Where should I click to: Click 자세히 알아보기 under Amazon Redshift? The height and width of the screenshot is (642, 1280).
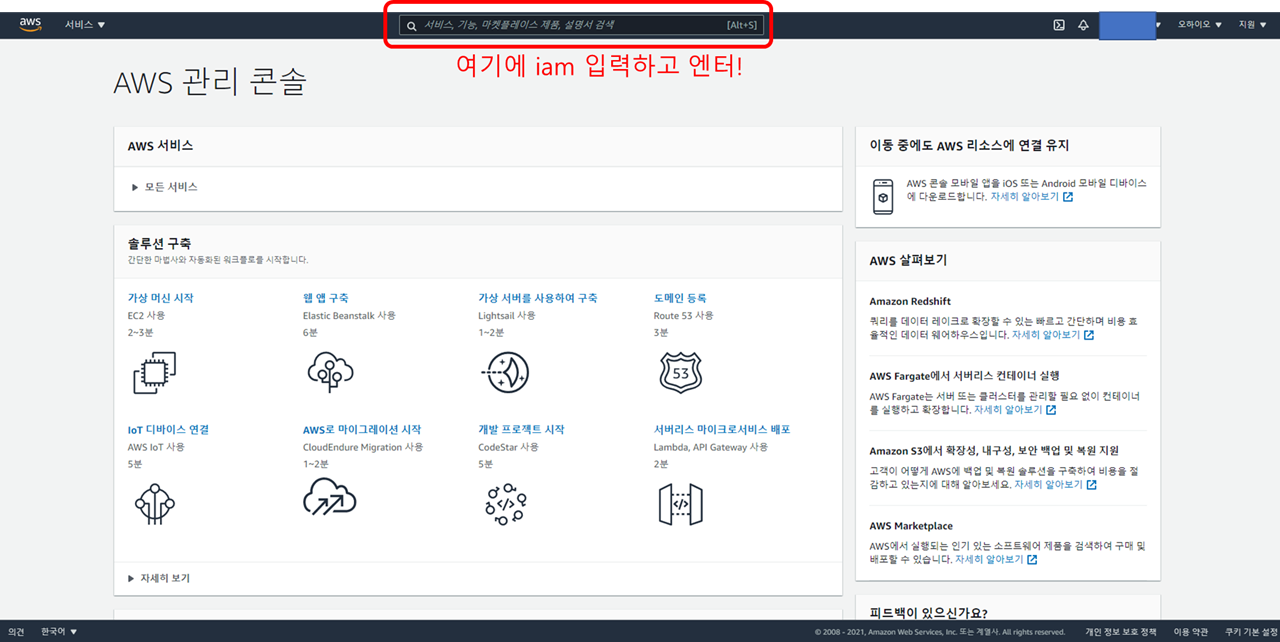[1045, 335]
